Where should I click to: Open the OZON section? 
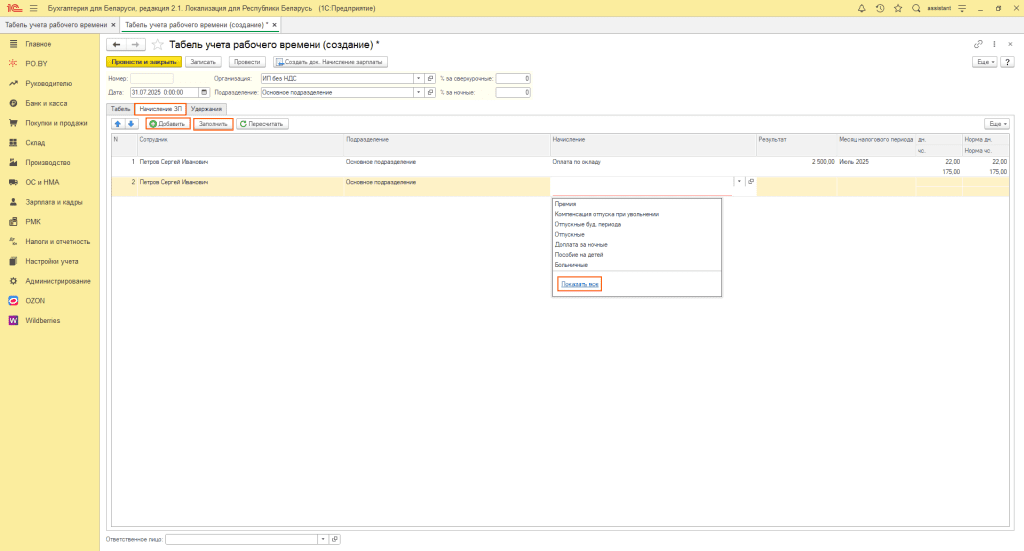[x=35, y=301]
